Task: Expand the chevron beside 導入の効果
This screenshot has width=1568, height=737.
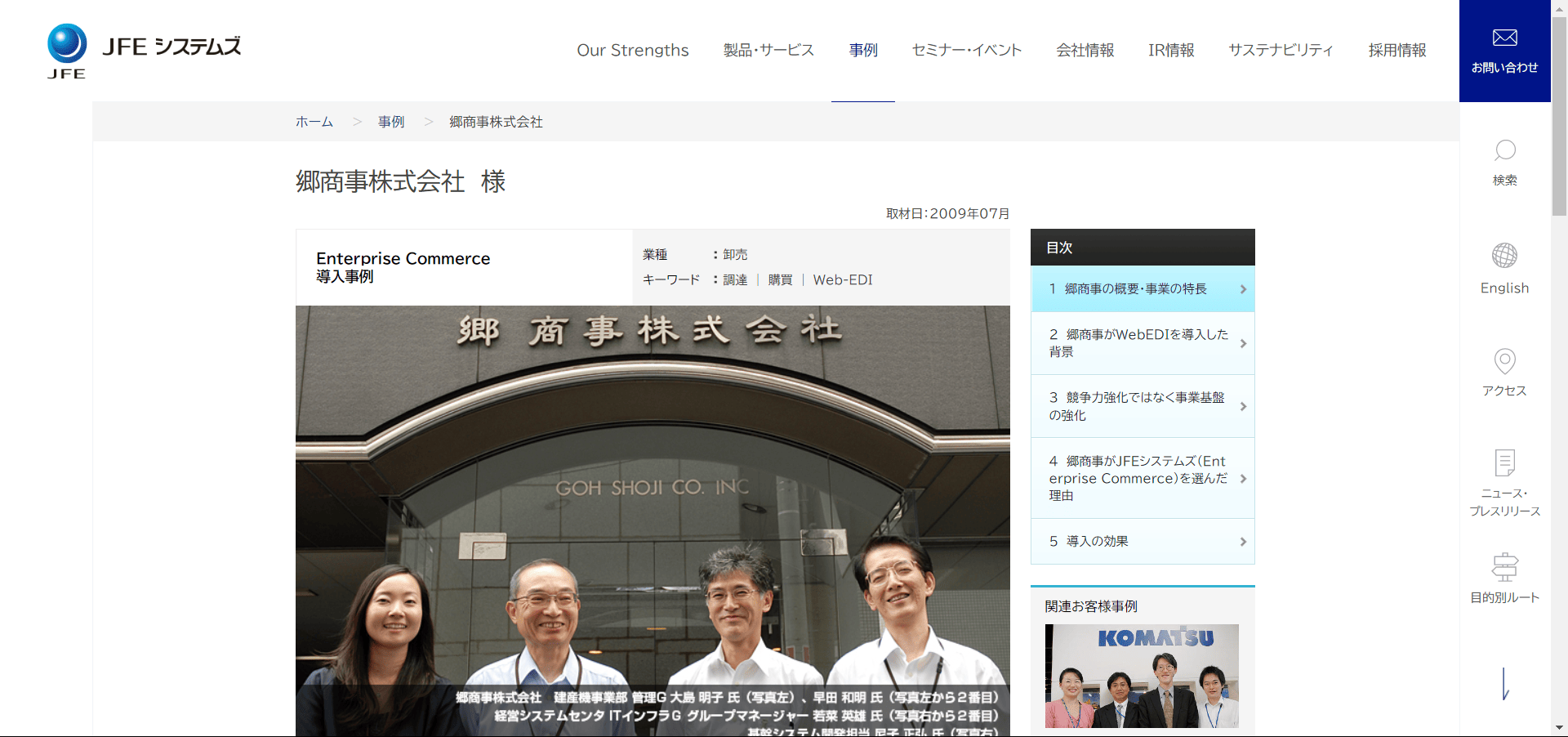Action: click(x=1243, y=542)
